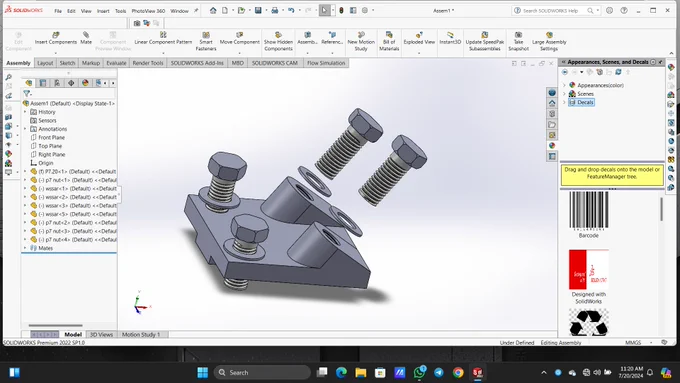680x383 pixels.
Task: Click Insert Components tool
Action: [x=56, y=38]
